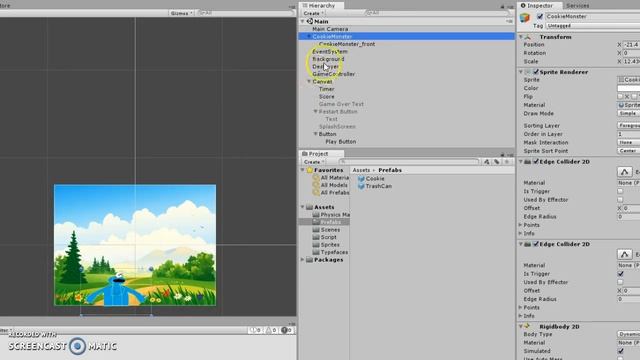
Task: Collapse CookieMonster object in Hierarchy
Action: point(309,36)
